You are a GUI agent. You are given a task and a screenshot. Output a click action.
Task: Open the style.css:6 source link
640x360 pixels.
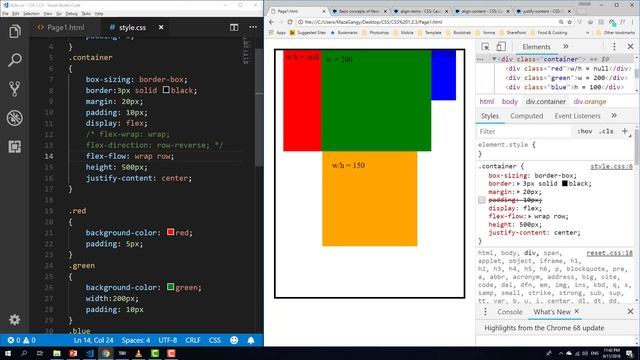coord(611,167)
